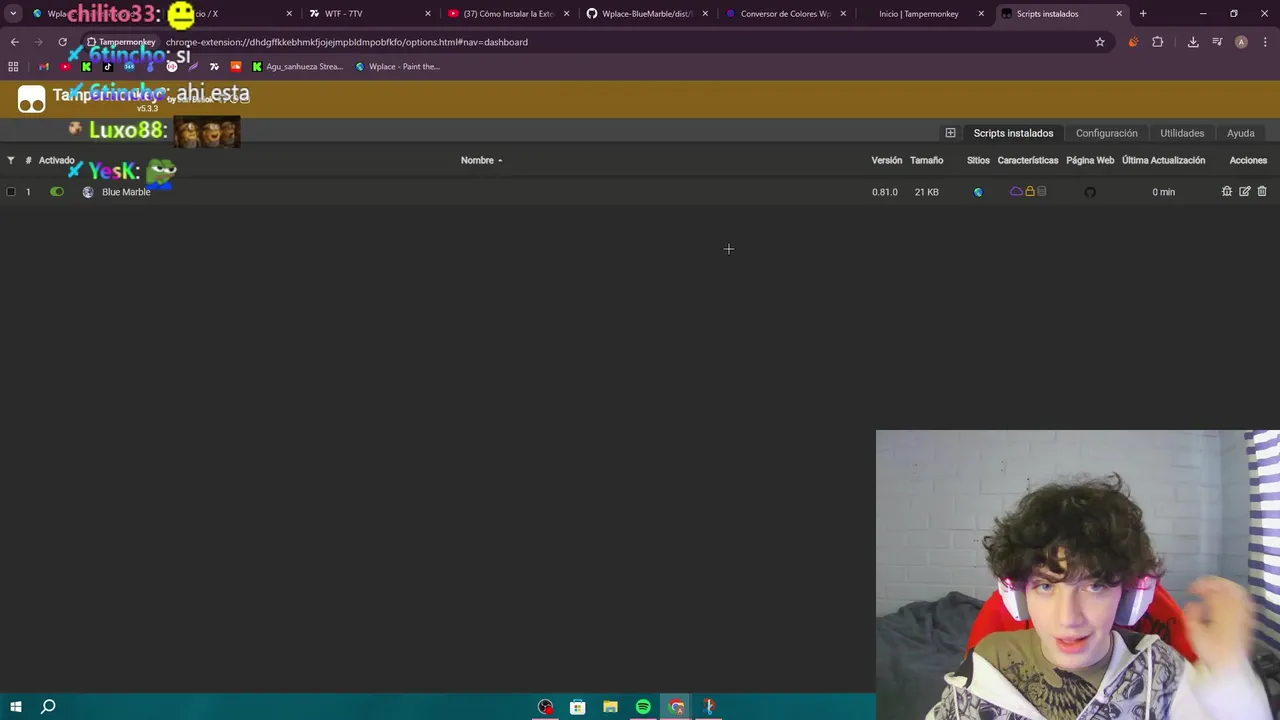Open the Chrome profile avatar
The height and width of the screenshot is (720, 1280).
point(1241,42)
